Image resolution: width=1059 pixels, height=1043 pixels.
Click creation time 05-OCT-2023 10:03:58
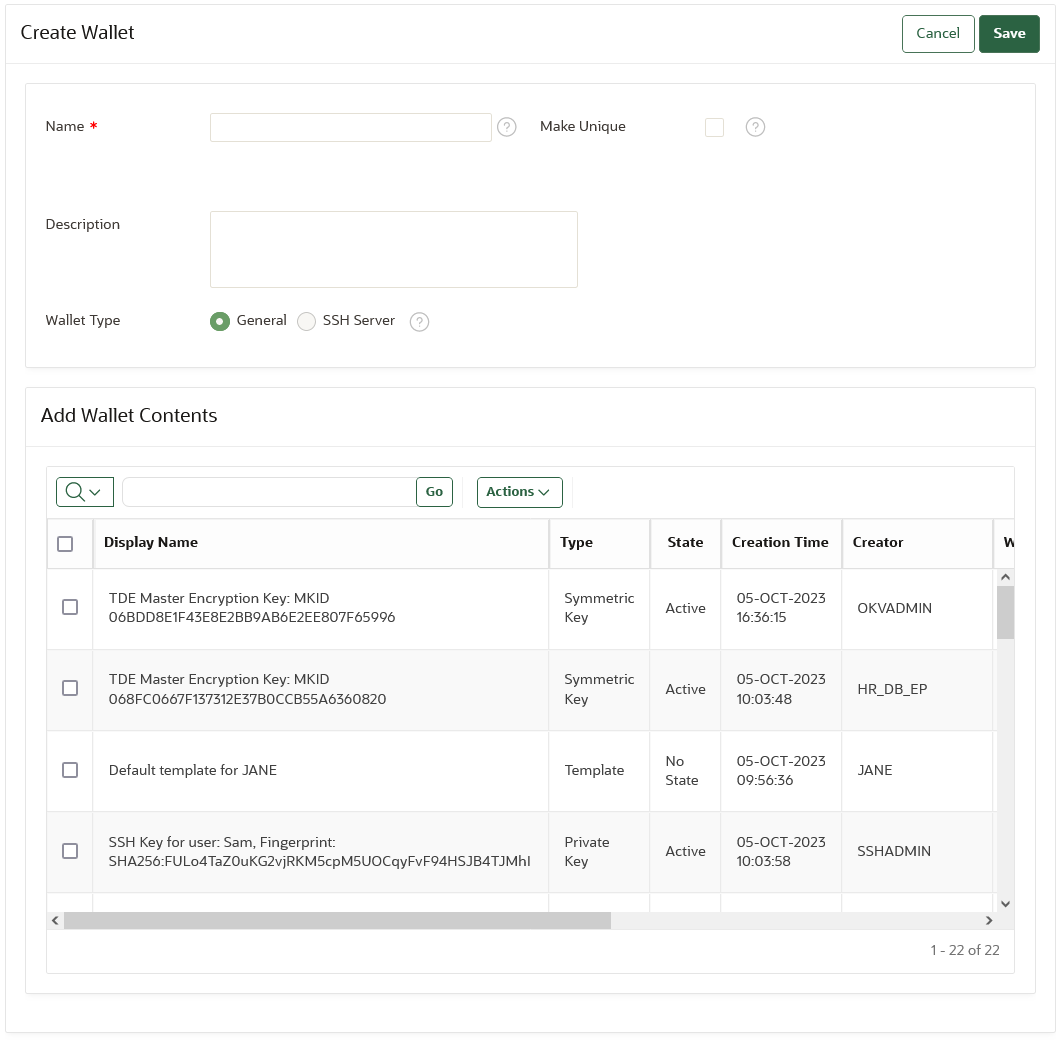(781, 851)
